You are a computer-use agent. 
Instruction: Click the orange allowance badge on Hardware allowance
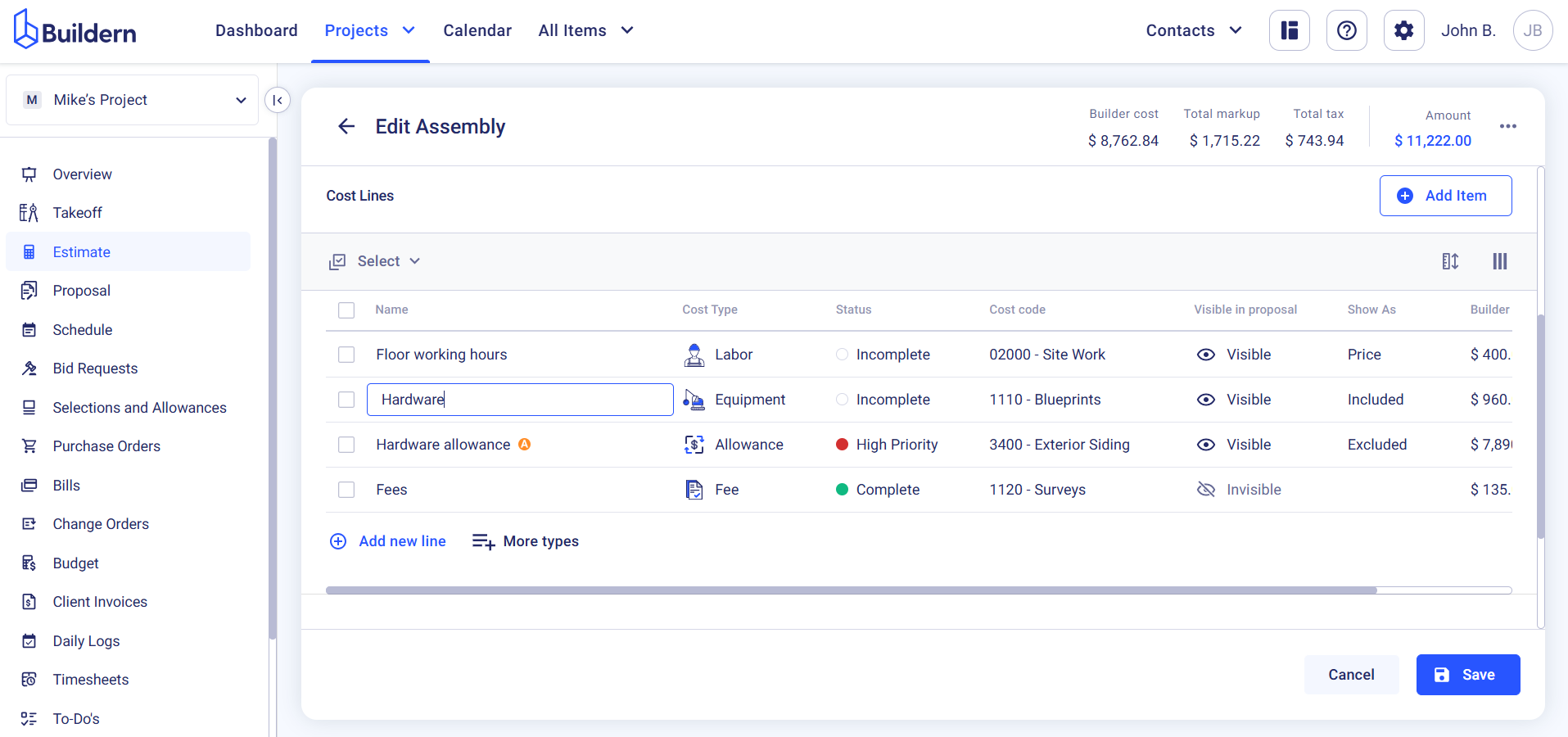tap(525, 444)
